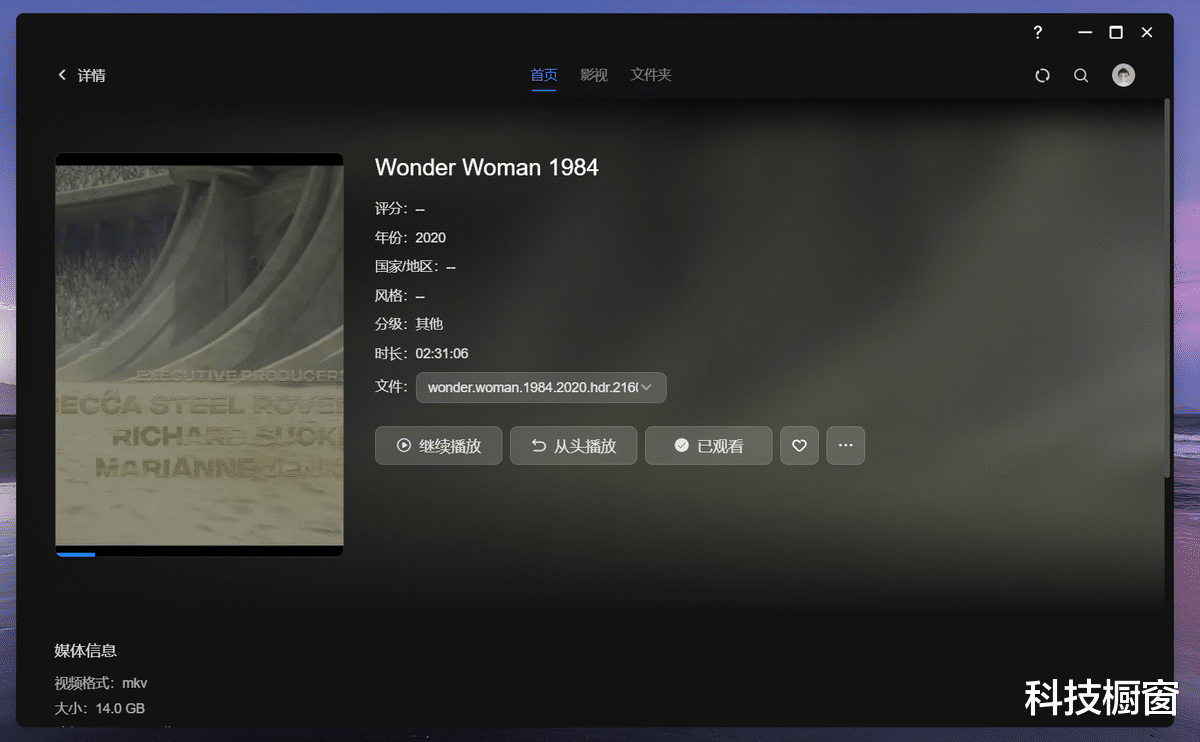Click the 视频格式 value mkv
This screenshot has width=1200, height=742.
tap(135, 683)
